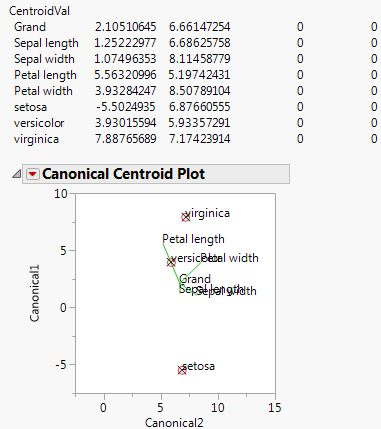Click value 6.68625758 in Sepal length row
The width and height of the screenshot is (381, 429).
(x=199, y=43)
